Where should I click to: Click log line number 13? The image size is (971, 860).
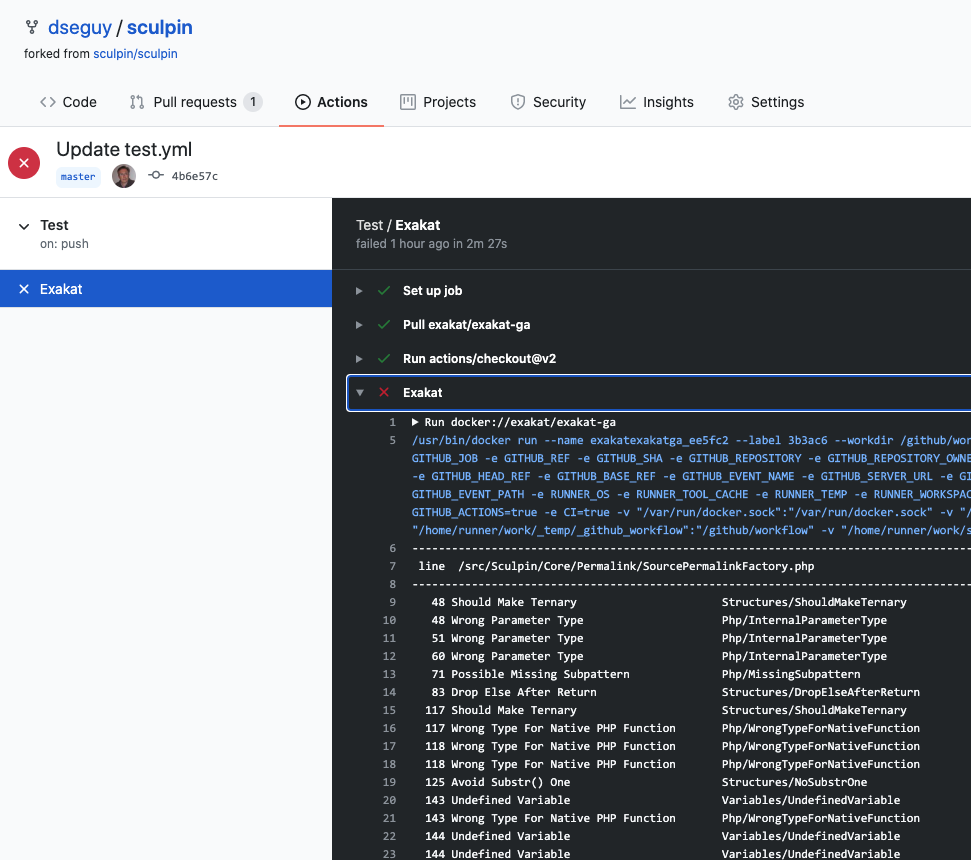[389, 674]
